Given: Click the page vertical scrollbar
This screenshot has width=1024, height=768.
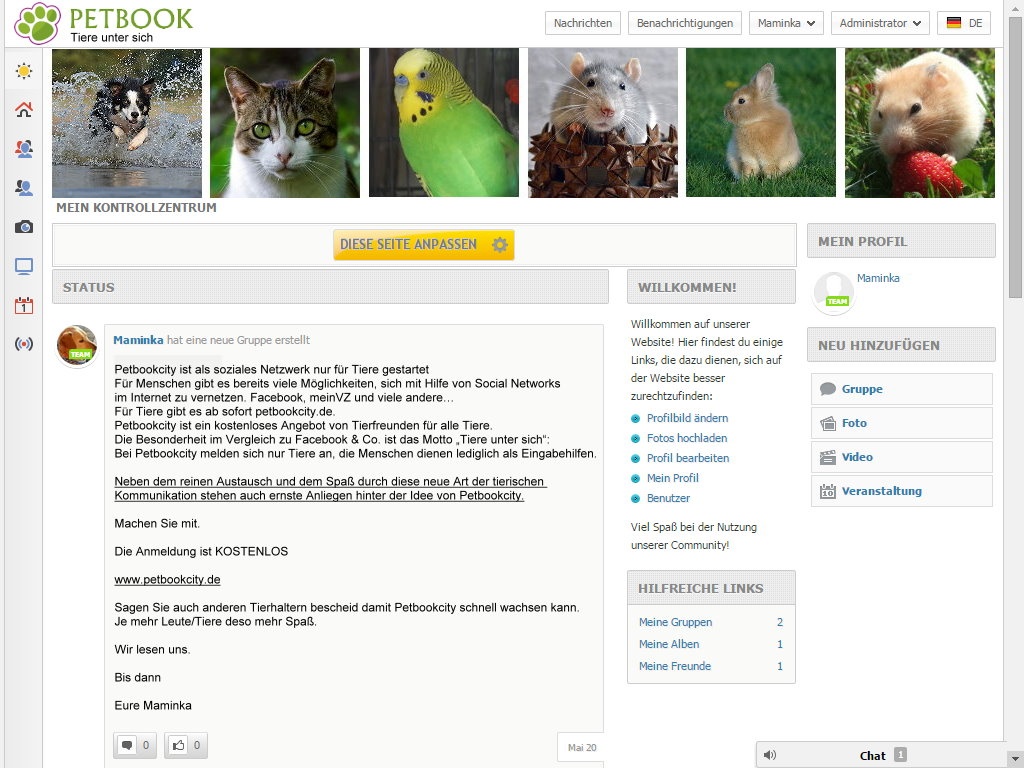Looking at the screenshot, I should click(x=1016, y=157).
